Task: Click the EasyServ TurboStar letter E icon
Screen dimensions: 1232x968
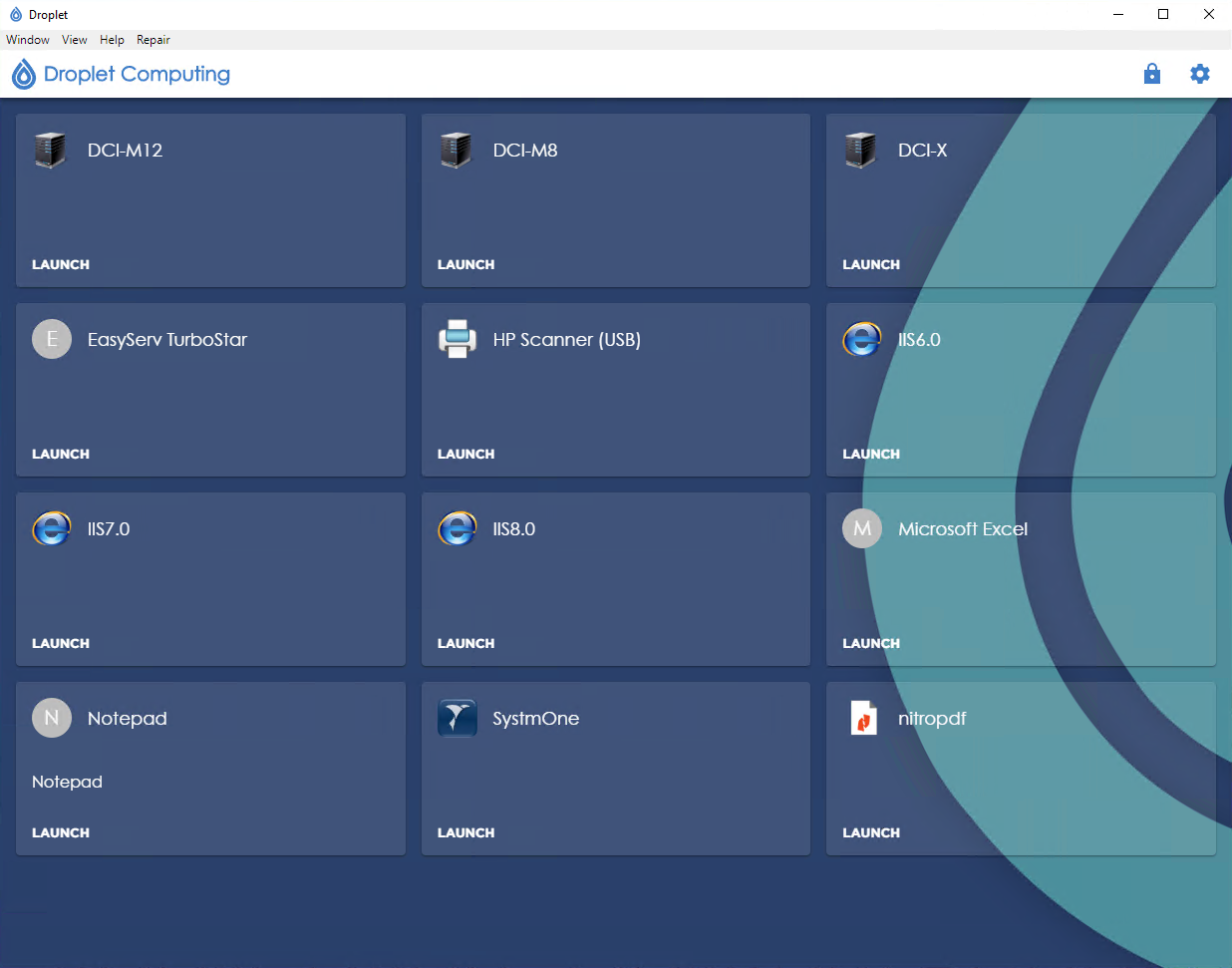Action: (52, 339)
